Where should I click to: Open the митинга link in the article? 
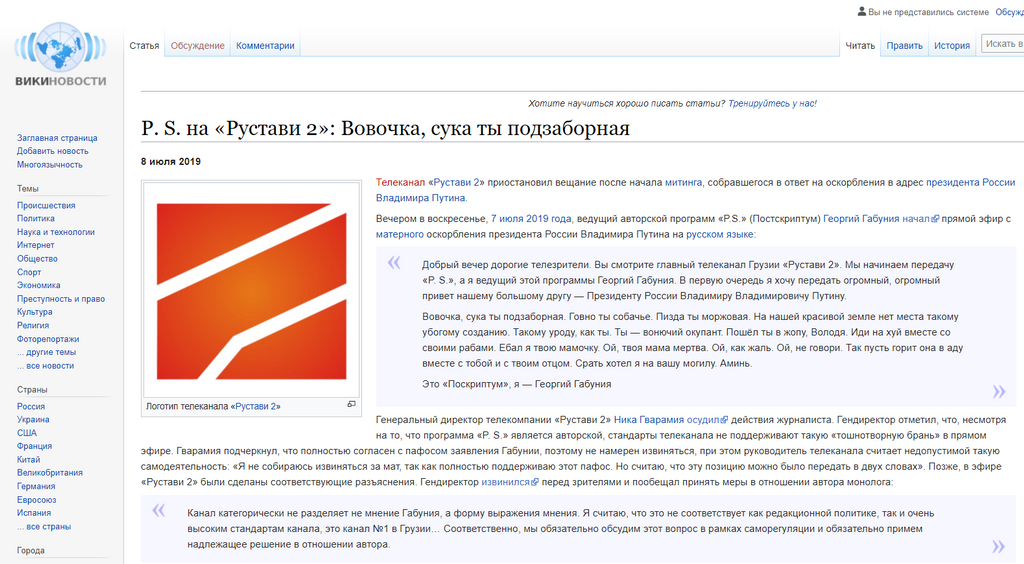683,182
